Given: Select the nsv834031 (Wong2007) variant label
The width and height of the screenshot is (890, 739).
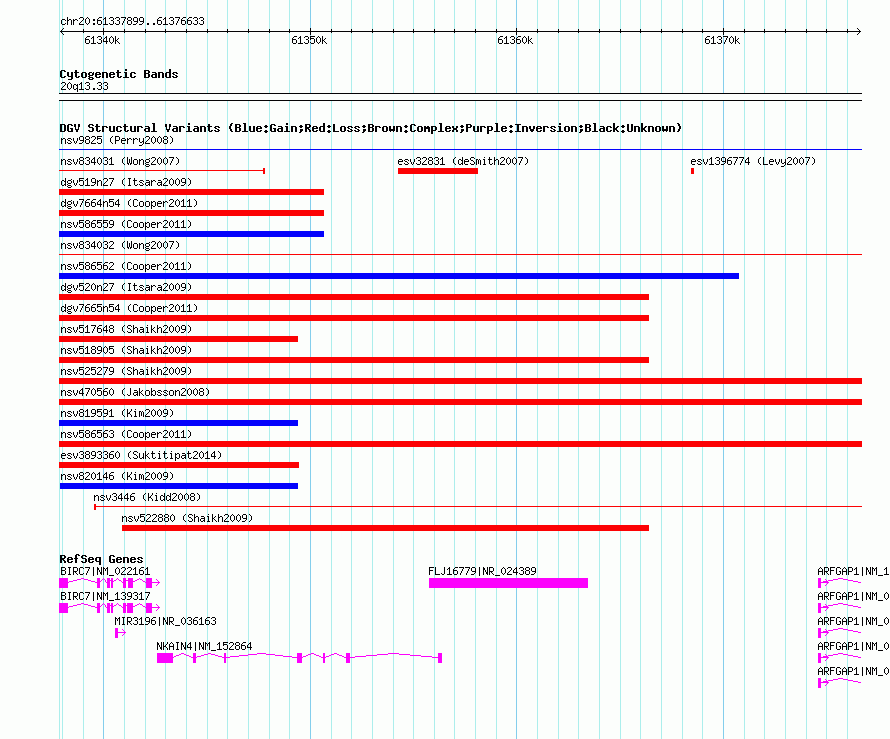Looking at the screenshot, I should [120, 161].
